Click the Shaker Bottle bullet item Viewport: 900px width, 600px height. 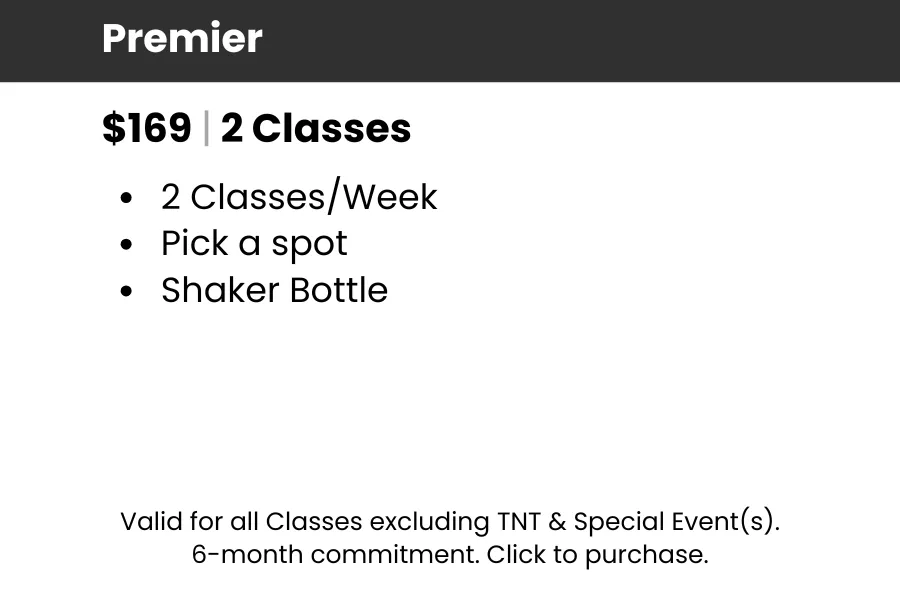point(274,290)
